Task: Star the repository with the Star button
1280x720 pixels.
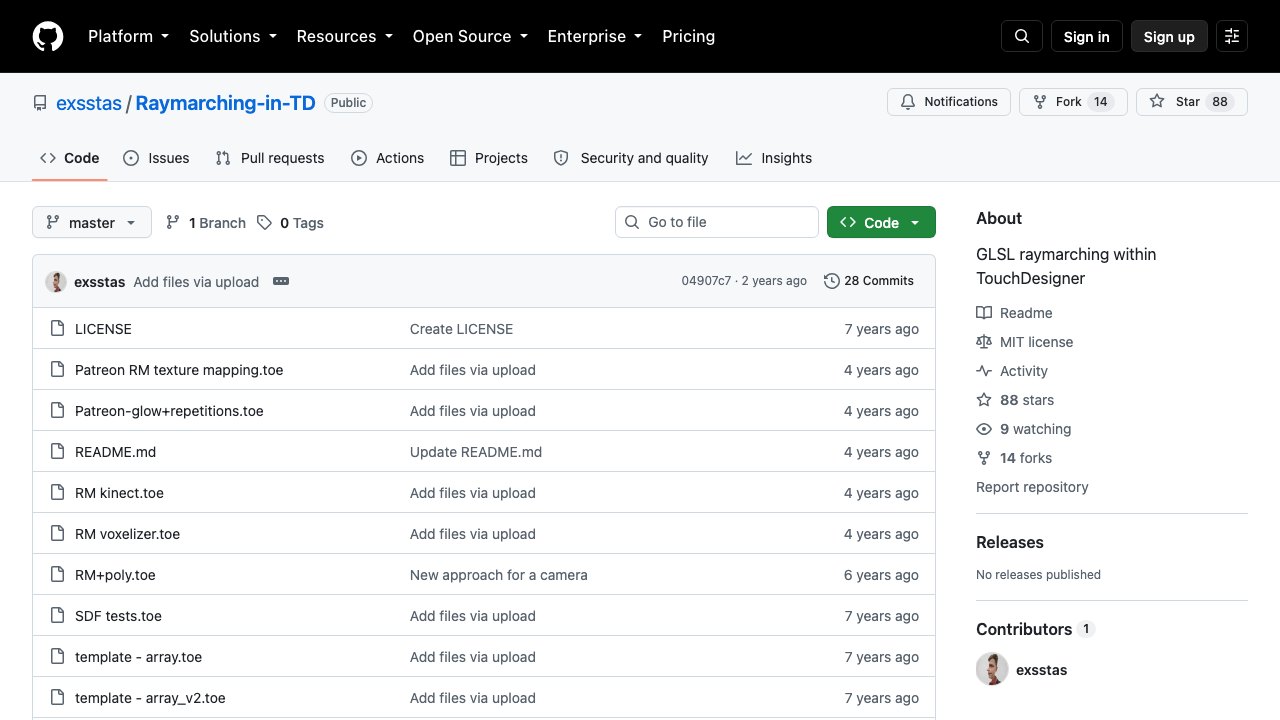Action: pos(1192,102)
